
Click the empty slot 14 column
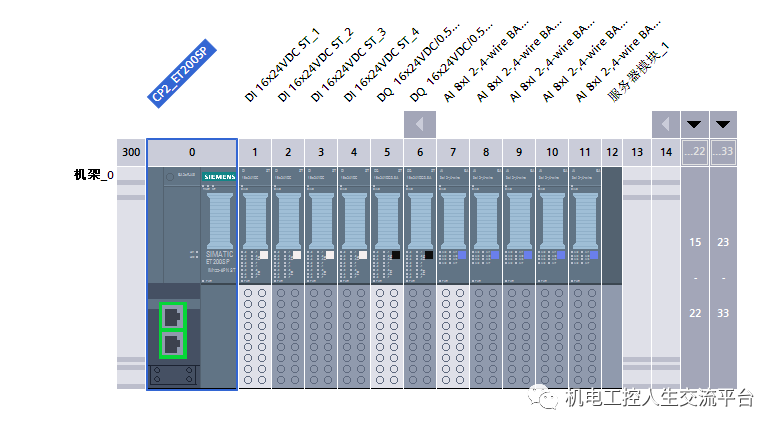[666, 278]
